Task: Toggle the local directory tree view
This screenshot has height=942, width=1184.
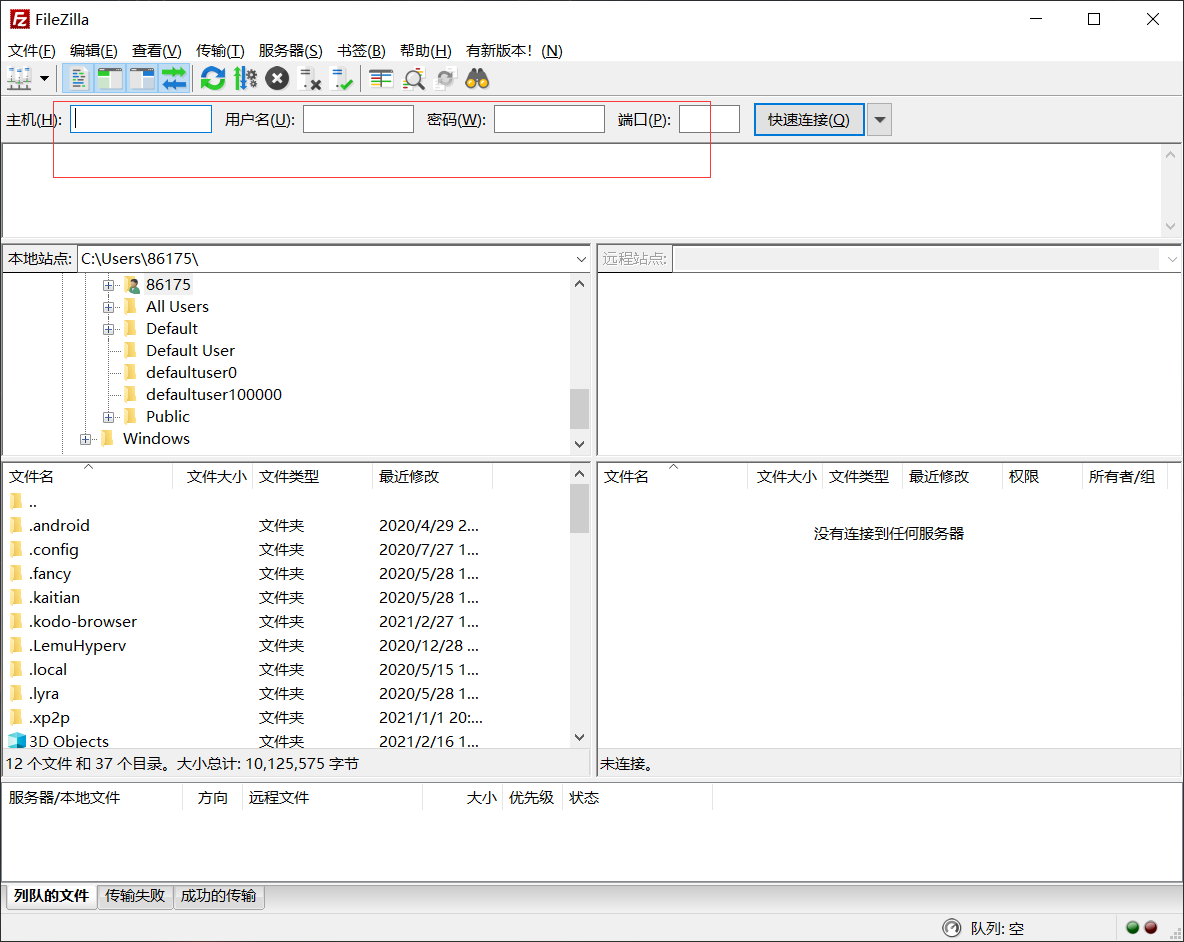Action: coord(109,78)
